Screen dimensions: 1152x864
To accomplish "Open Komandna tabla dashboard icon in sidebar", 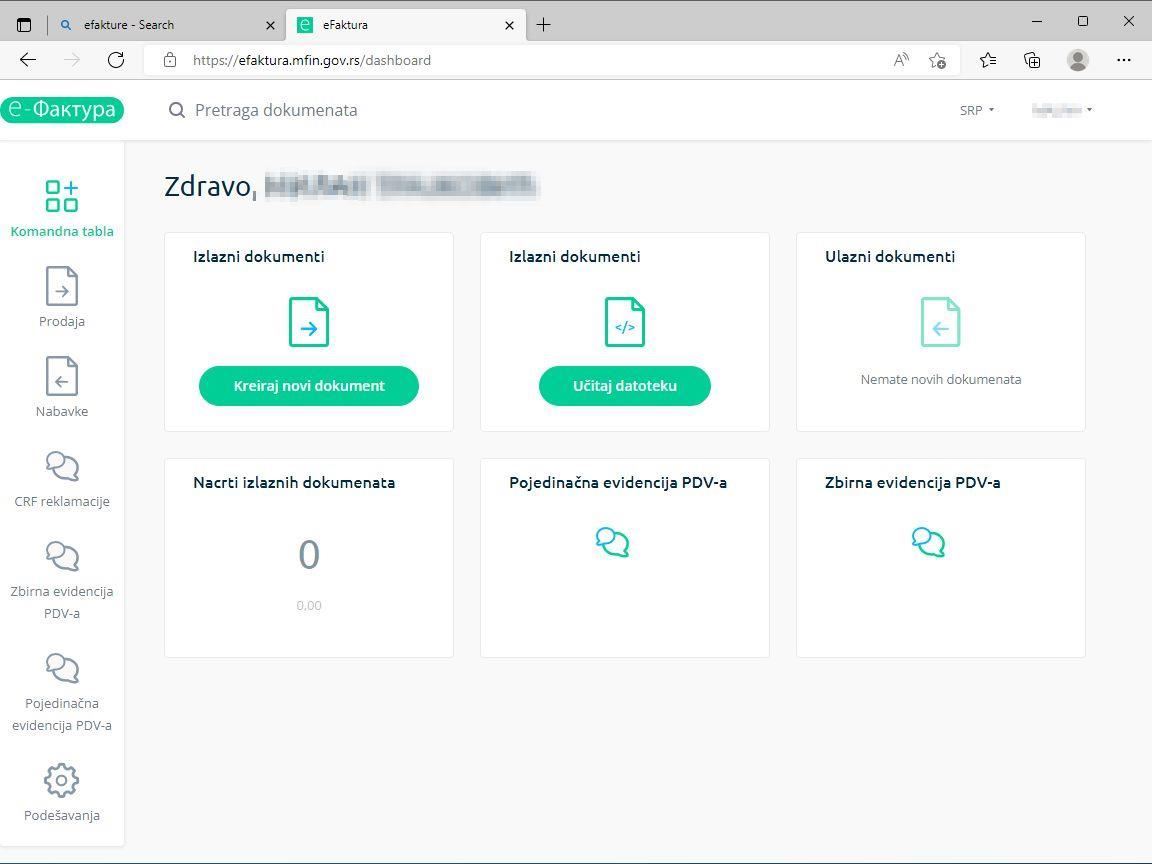I will click(61, 196).
